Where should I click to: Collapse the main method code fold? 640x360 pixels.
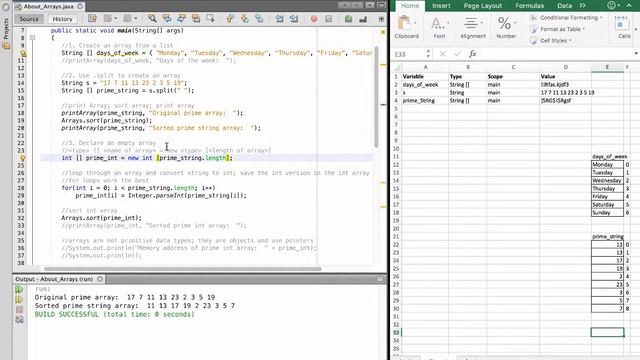pos(32,38)
